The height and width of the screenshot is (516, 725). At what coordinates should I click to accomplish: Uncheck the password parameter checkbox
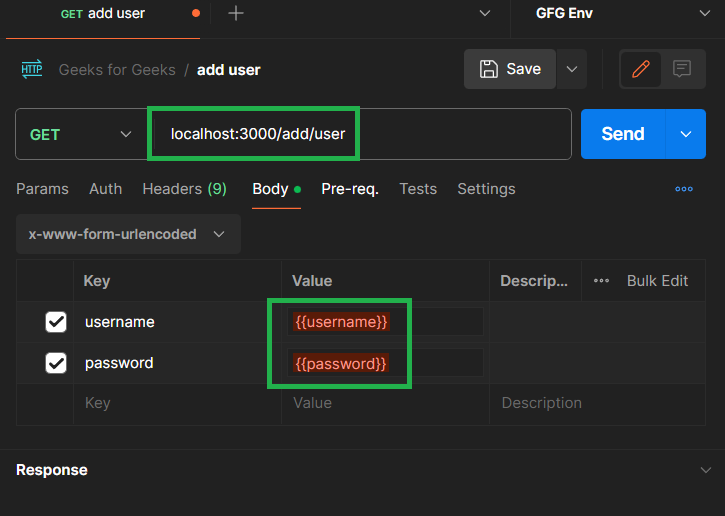(56, 363)
